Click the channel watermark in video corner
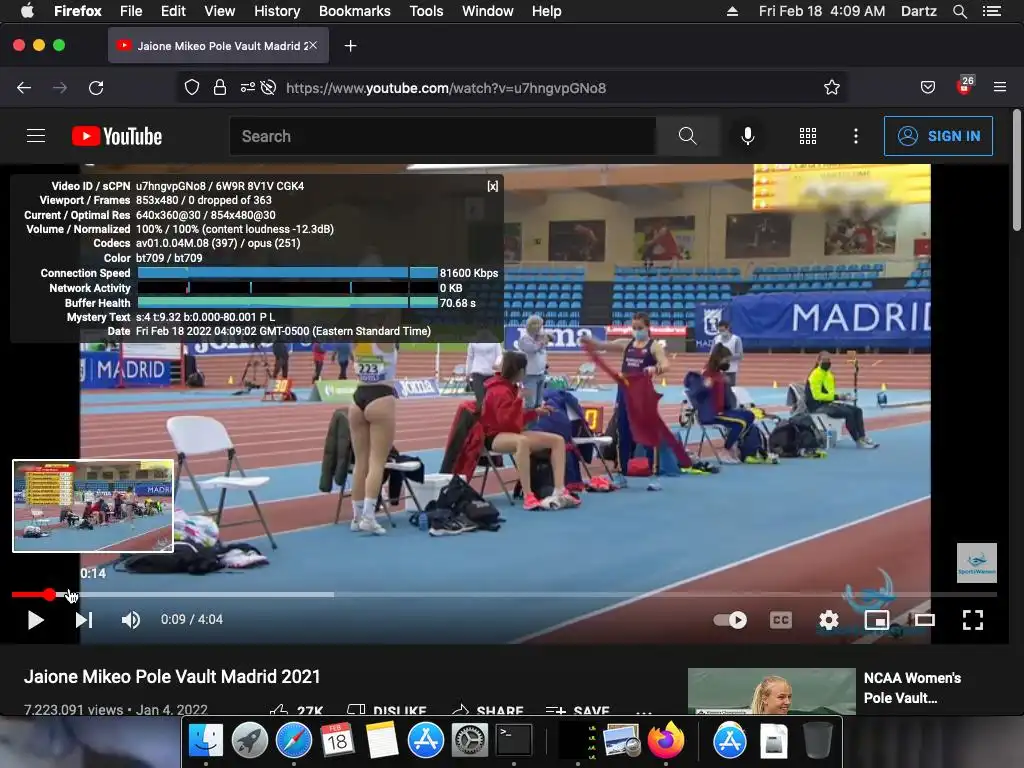1024x768 pixels. click(976, 562)
